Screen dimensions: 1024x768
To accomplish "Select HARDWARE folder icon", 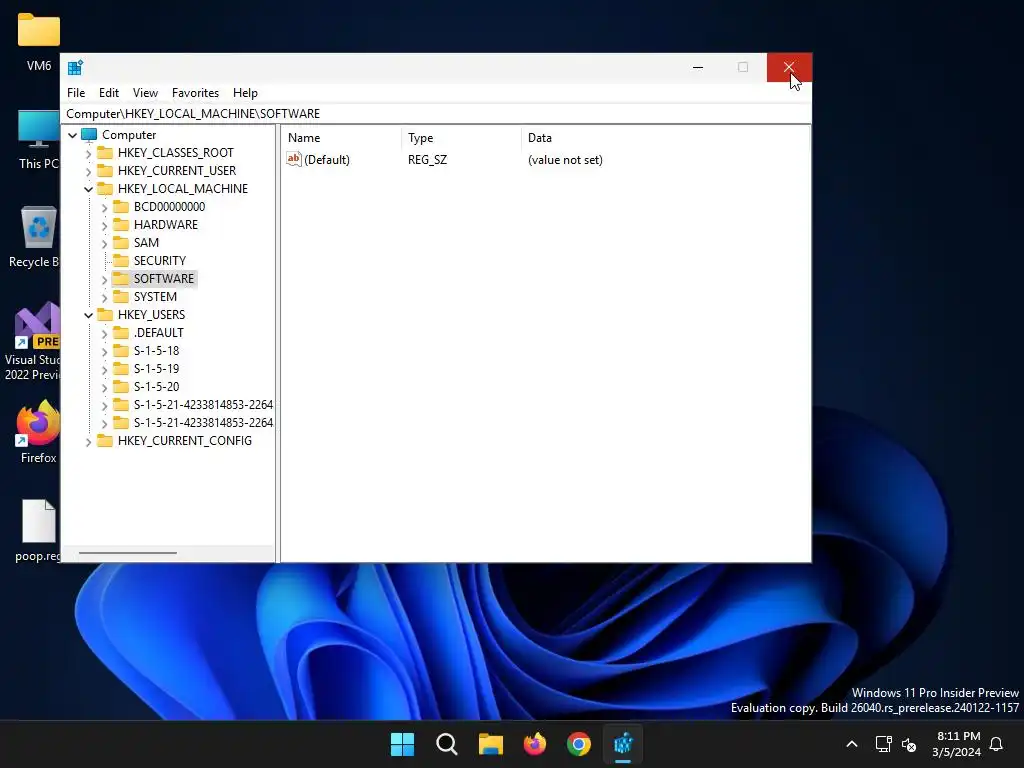I will 121,225.
